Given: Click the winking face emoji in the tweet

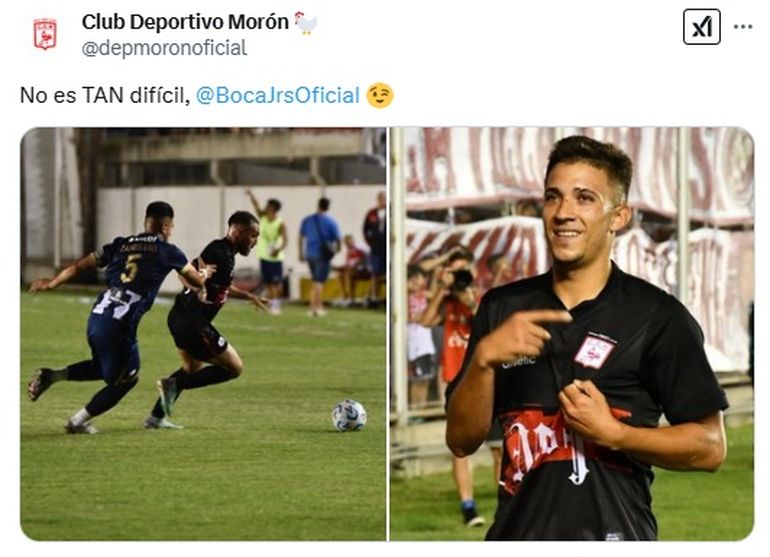Looking at the screenshot, I should pyautogui.click(x=380, y=95).
